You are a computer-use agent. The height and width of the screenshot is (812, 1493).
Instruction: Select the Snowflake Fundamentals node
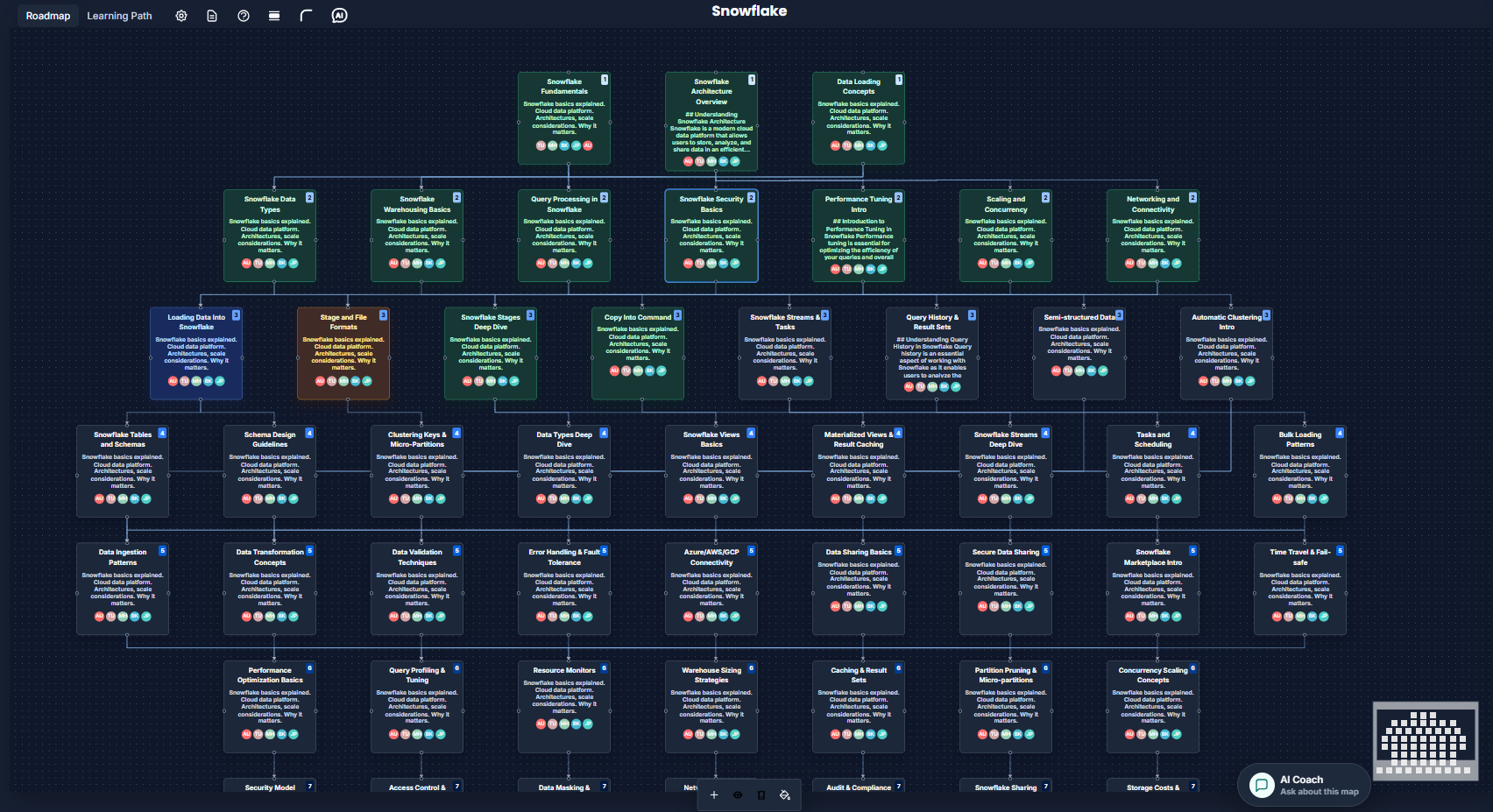pos(564,118)
